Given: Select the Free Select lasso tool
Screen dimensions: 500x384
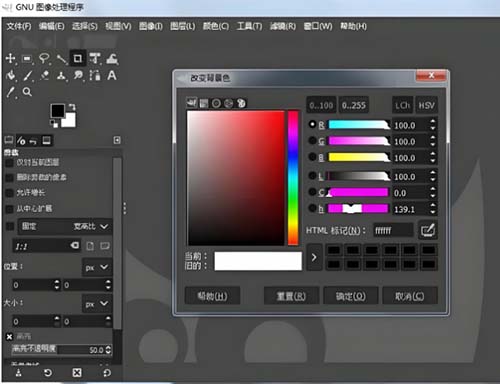Looking at the screenshot, I should [x=44, y=59].
